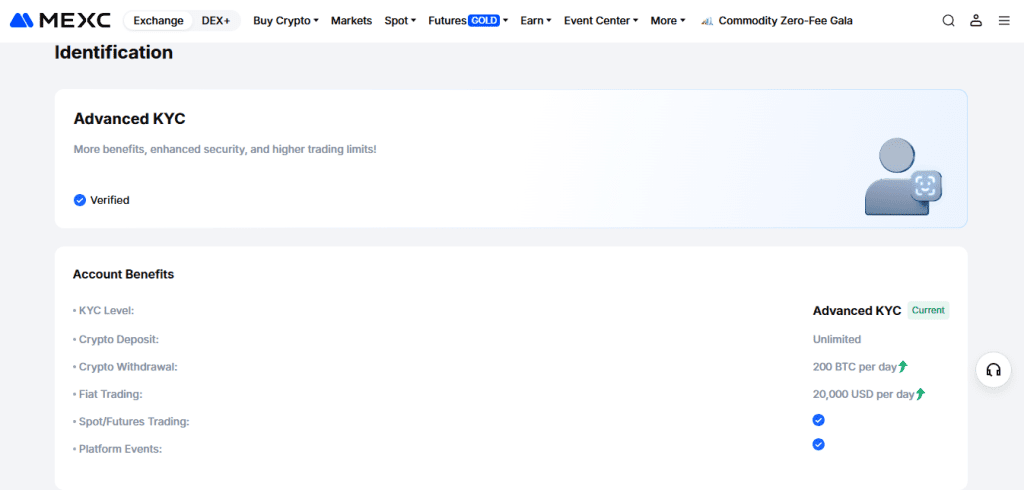Click green arrow beside 20,000 USD per day
The image size is (1024, 490).
[x=920, y=394]
